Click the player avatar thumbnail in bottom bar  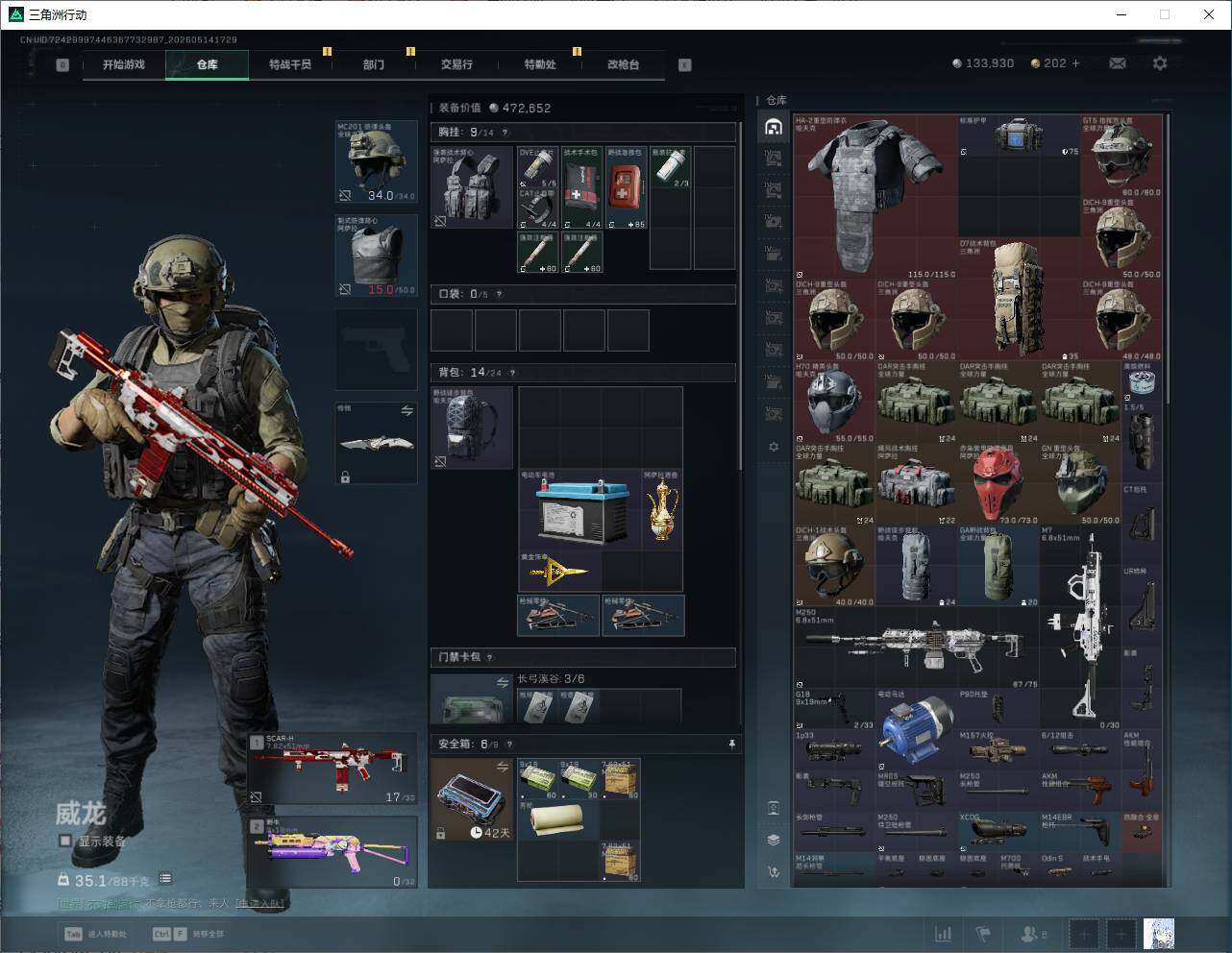(1159, 934)
